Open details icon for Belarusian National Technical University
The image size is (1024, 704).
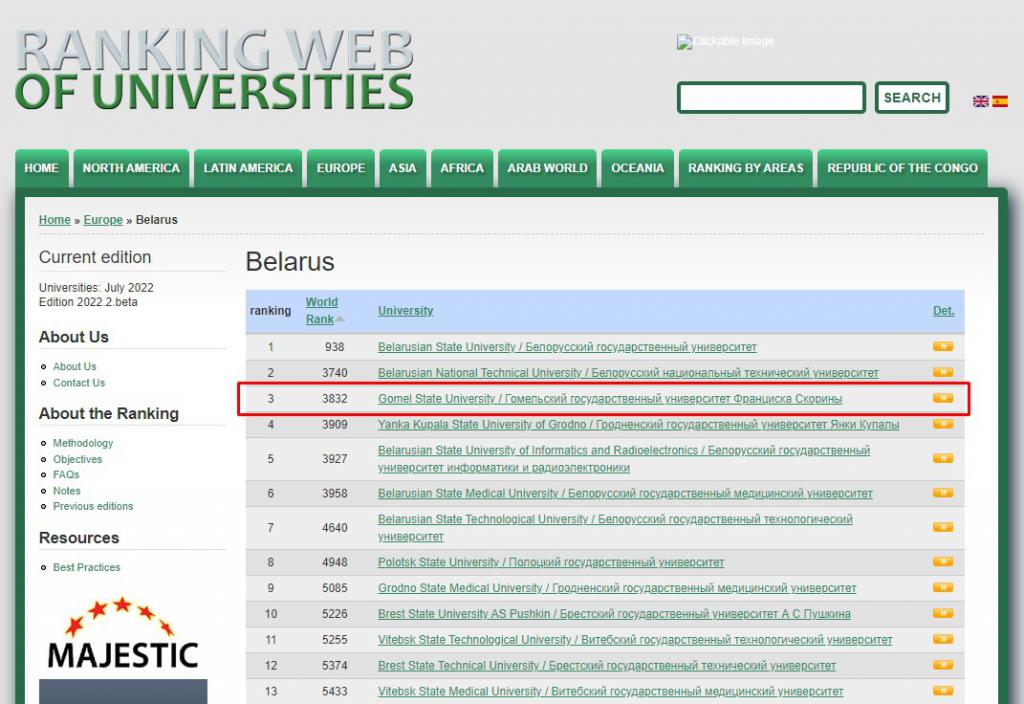(942, 372)
